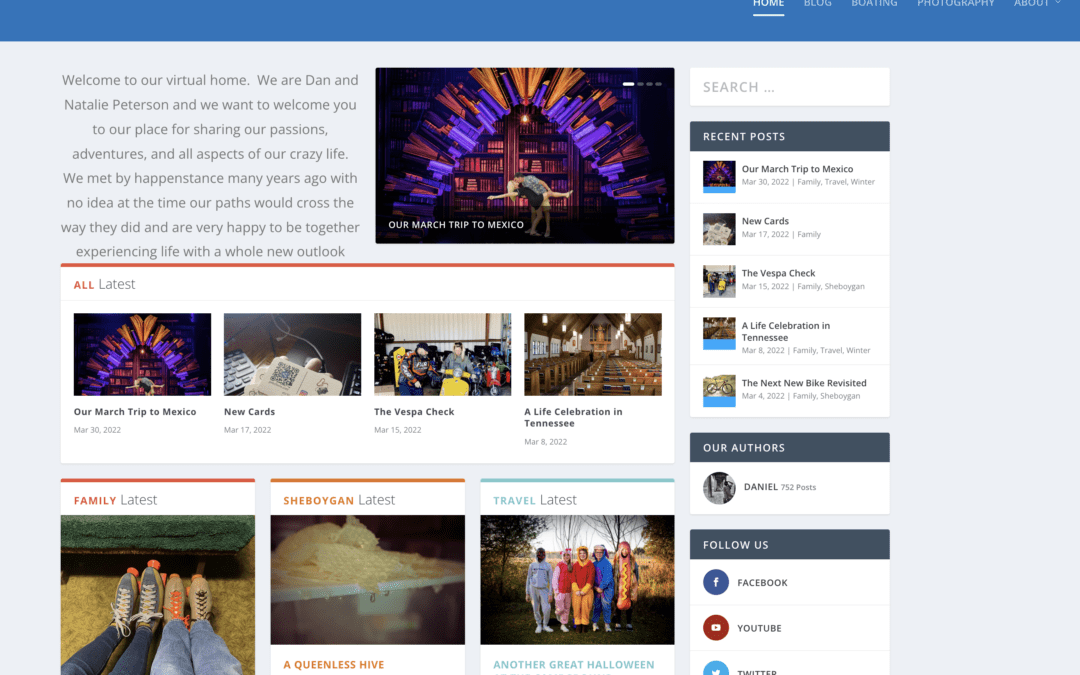Open author Daniel's posts link
Image resolution: width=1080 pixels, height=675 pixels.
click(x=760, y=486)
